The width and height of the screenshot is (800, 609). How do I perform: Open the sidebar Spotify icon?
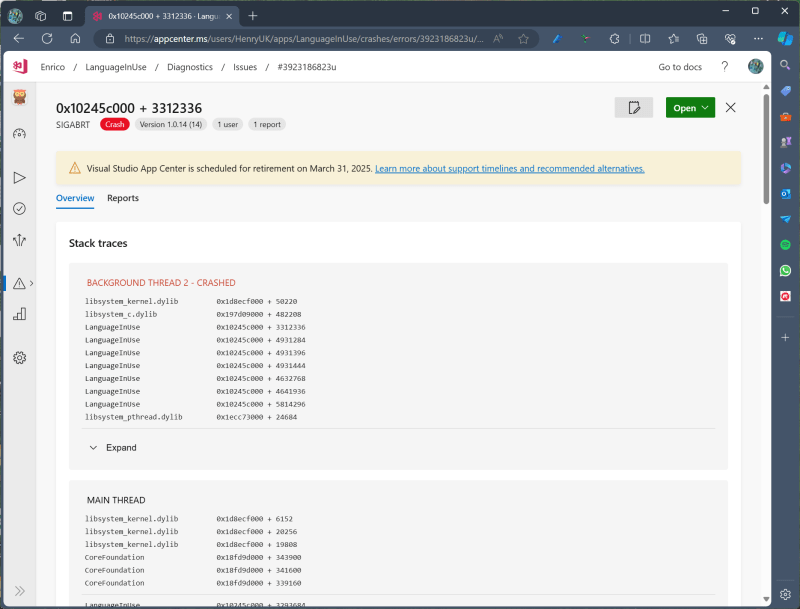(x=785, y=245)
